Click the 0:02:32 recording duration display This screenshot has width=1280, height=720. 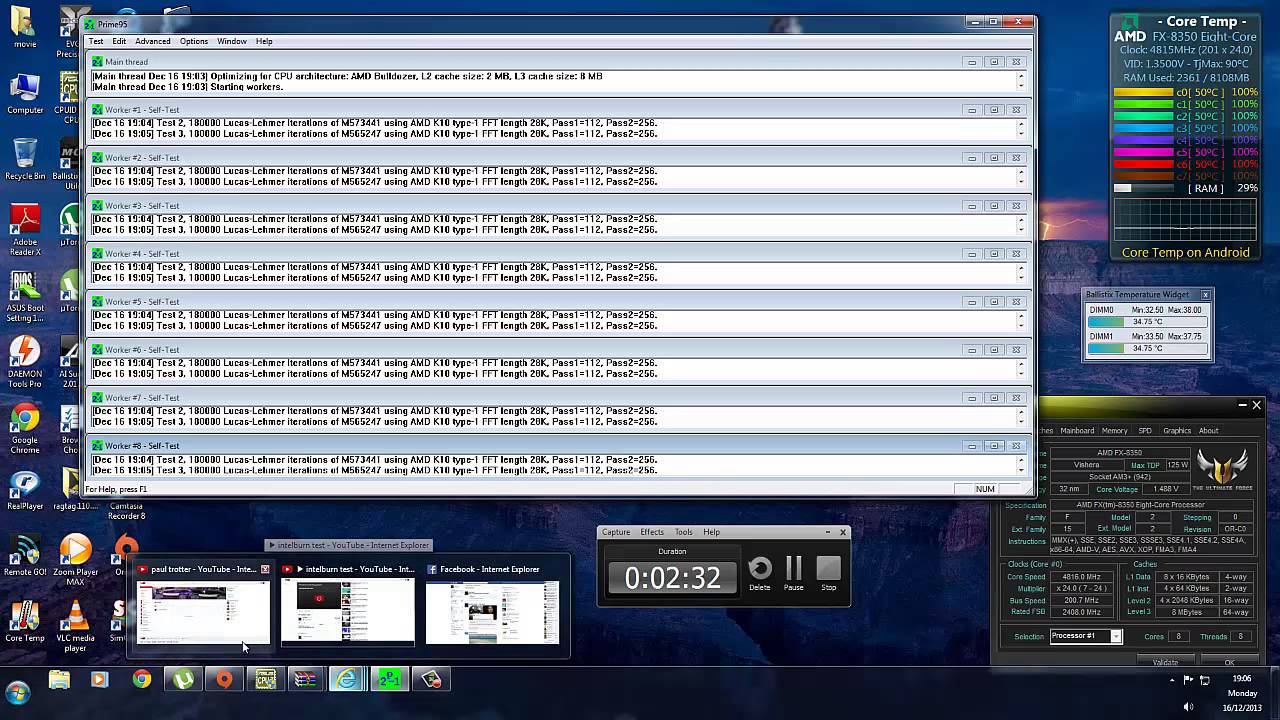point(672,577)
